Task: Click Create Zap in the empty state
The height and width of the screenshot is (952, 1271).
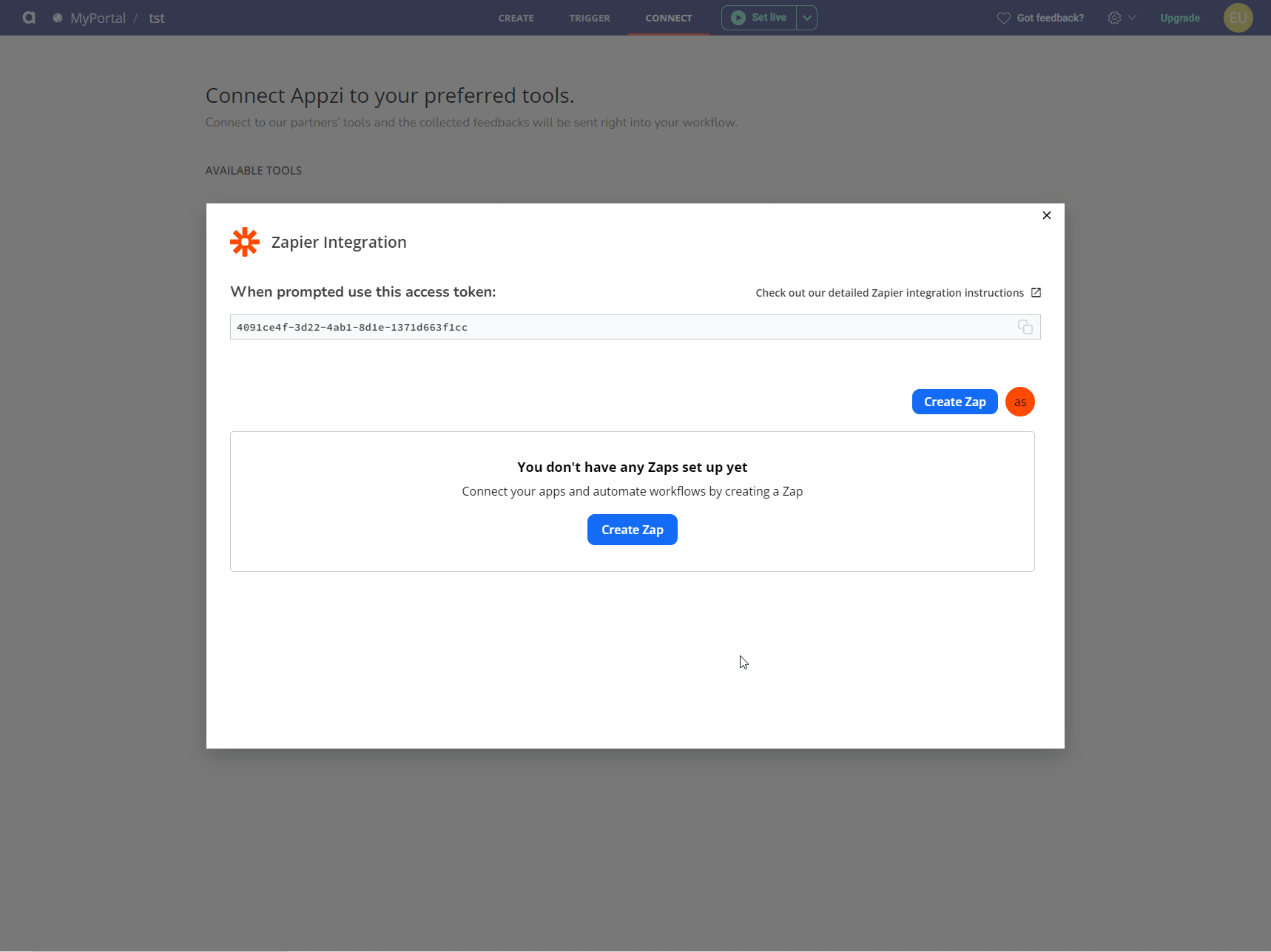Action: tap(633, 530)
